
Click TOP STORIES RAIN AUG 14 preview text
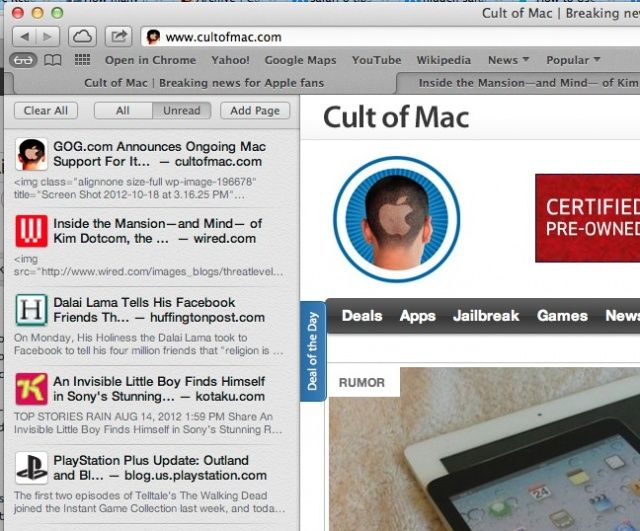149,423
